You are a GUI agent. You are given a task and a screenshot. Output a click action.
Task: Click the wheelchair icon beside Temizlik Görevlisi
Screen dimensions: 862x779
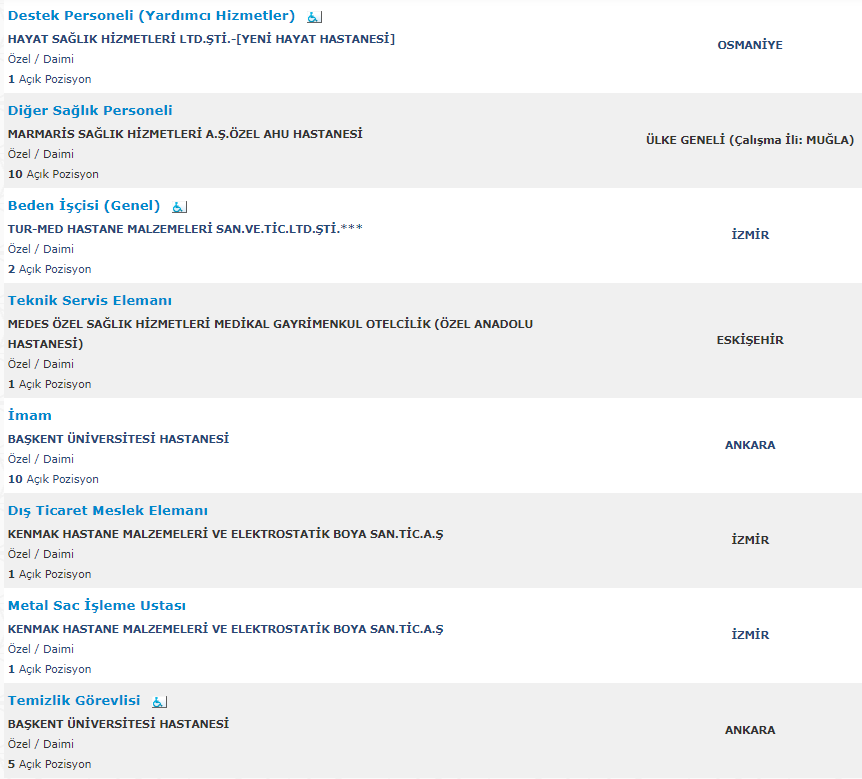160,702
